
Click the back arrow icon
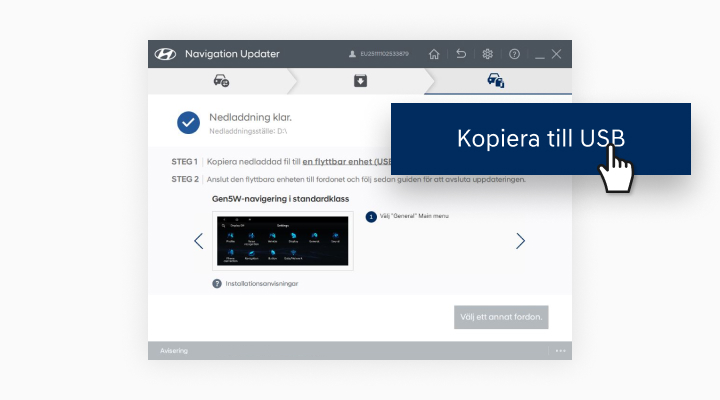point(461,54)
